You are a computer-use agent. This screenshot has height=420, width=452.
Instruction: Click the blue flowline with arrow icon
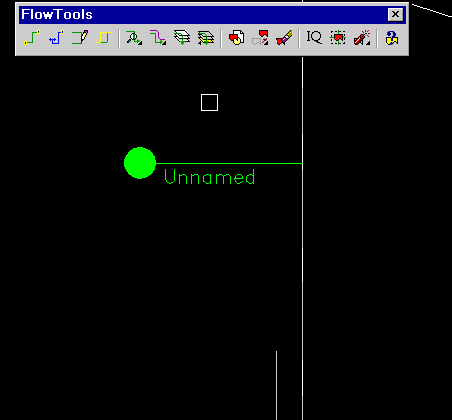point(56,38)
